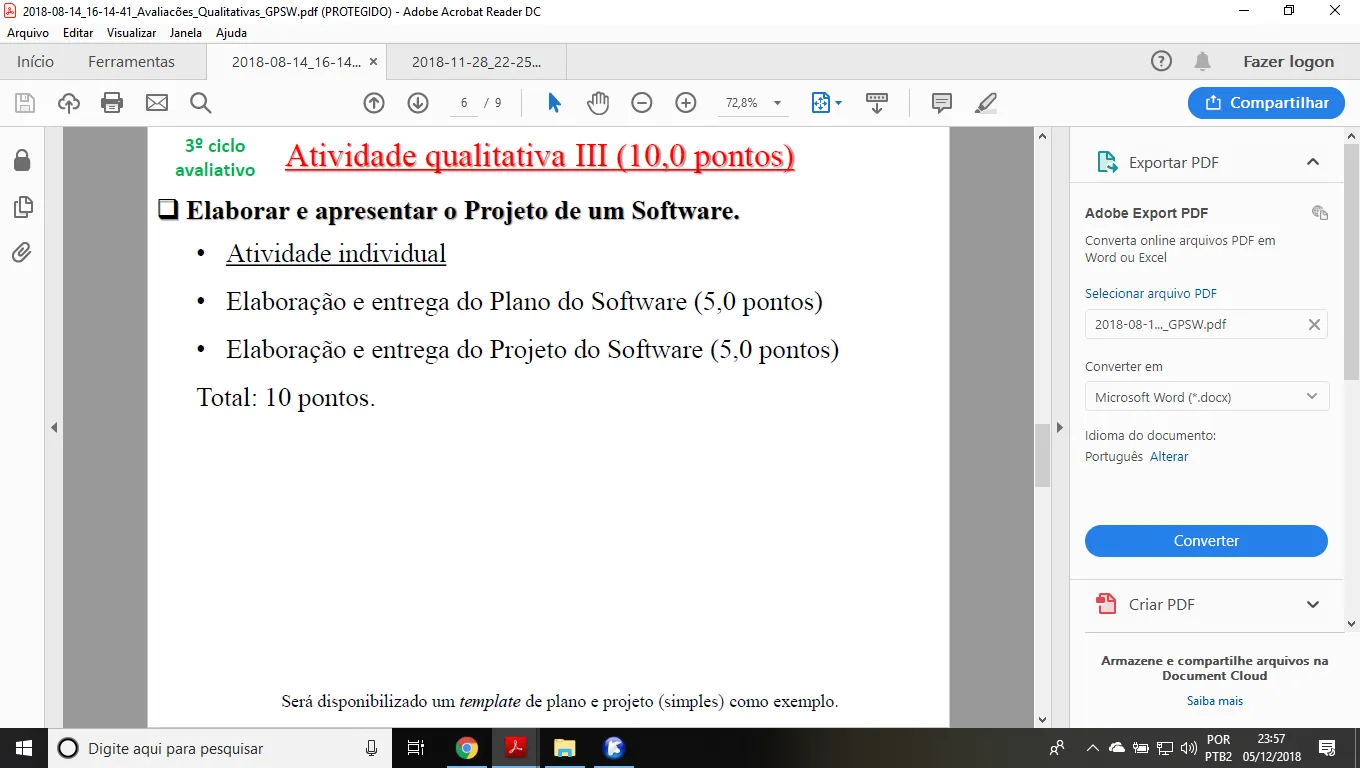Click the Save file icon
This screenshot has height=768, width=1360.
(x=25, y=103)
